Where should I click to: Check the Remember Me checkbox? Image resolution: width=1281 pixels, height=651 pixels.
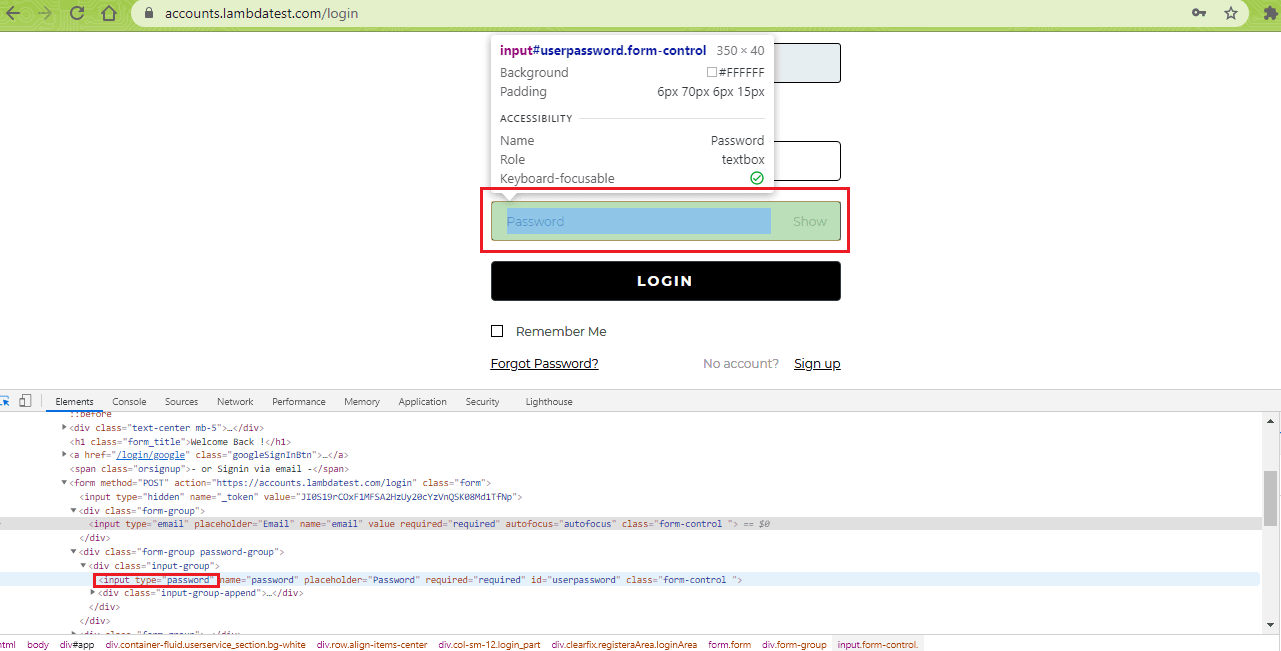[x=497, y=332]
